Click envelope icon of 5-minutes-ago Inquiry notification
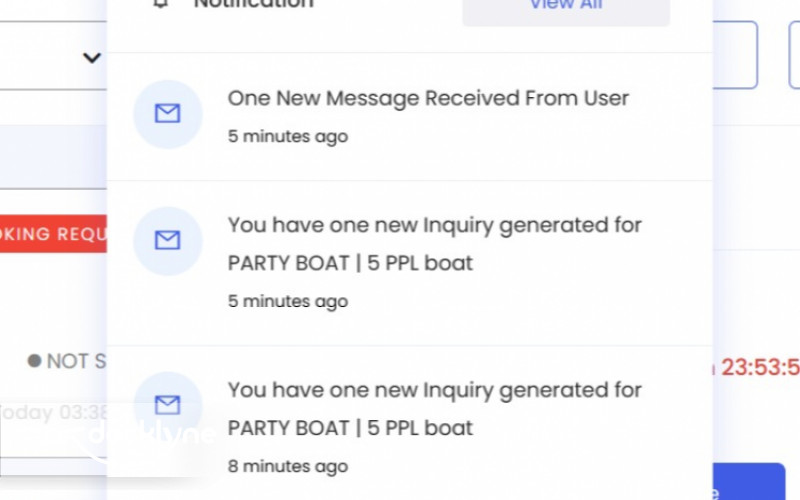 [168, 241]
